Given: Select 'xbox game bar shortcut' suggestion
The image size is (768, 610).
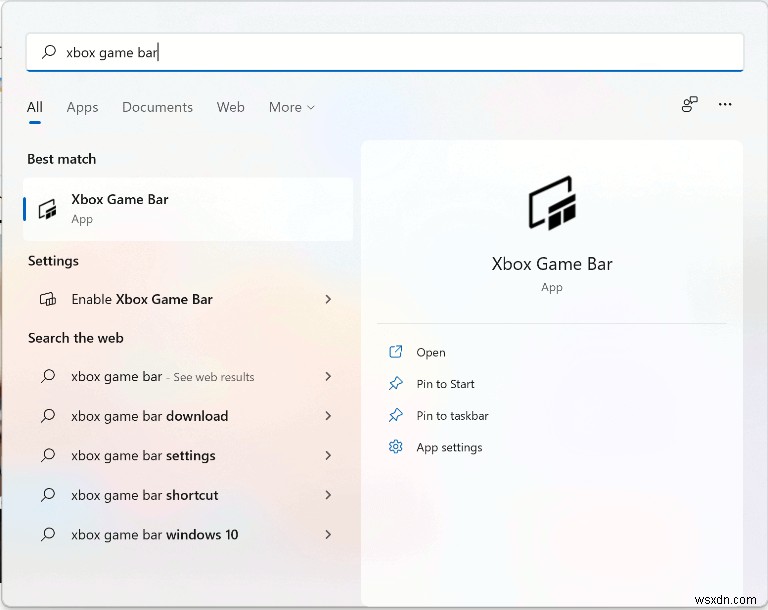Looking at the screenshot, I should [x=188, y=495].
